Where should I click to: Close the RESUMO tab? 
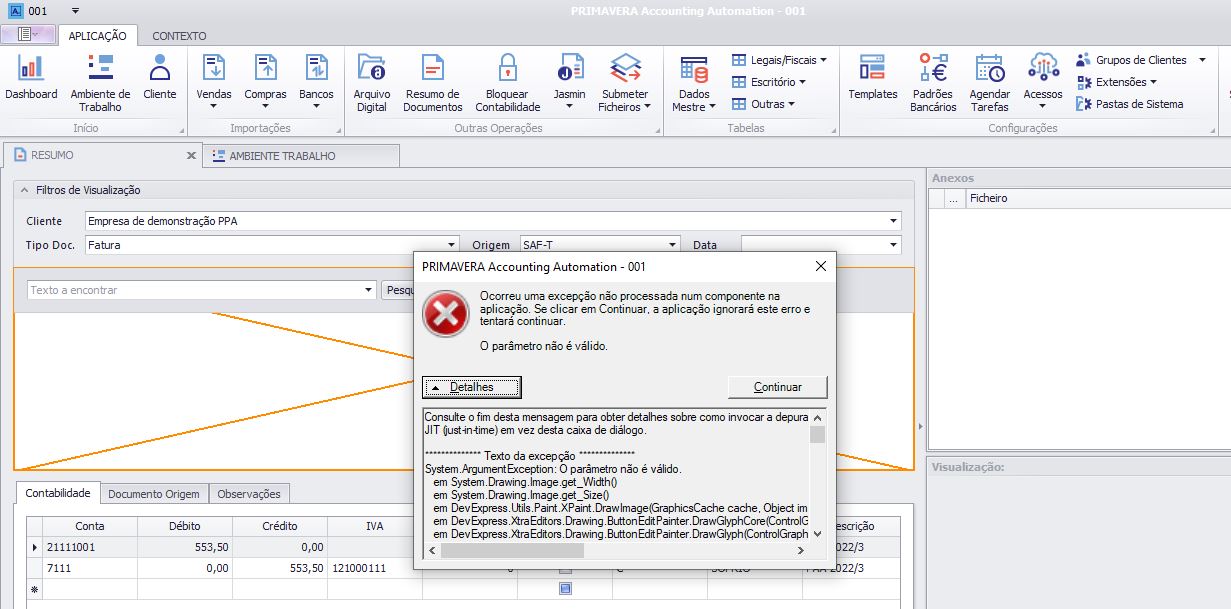[191, 155]
